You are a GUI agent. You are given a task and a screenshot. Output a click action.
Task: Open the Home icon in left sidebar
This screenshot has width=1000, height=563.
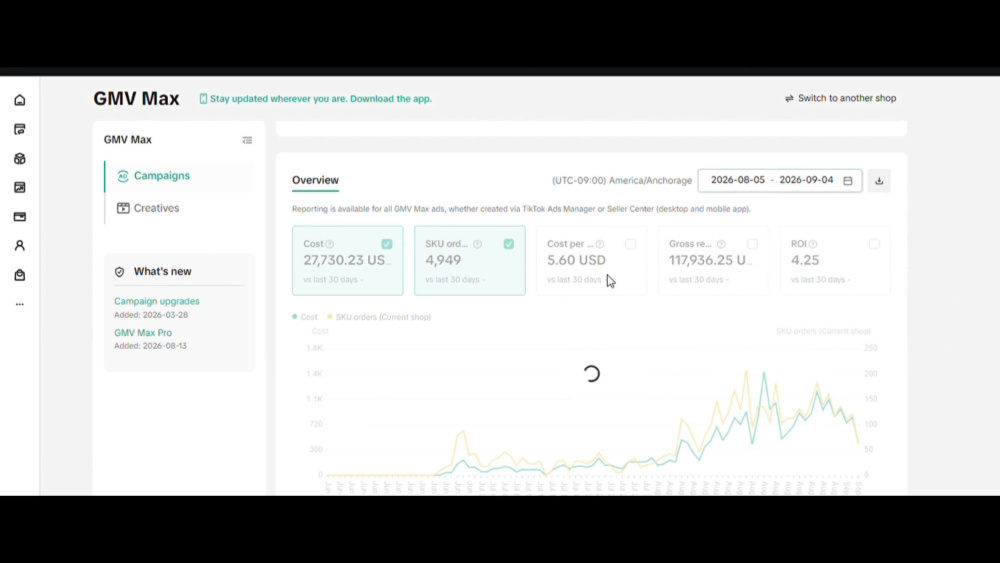point(20,100)
